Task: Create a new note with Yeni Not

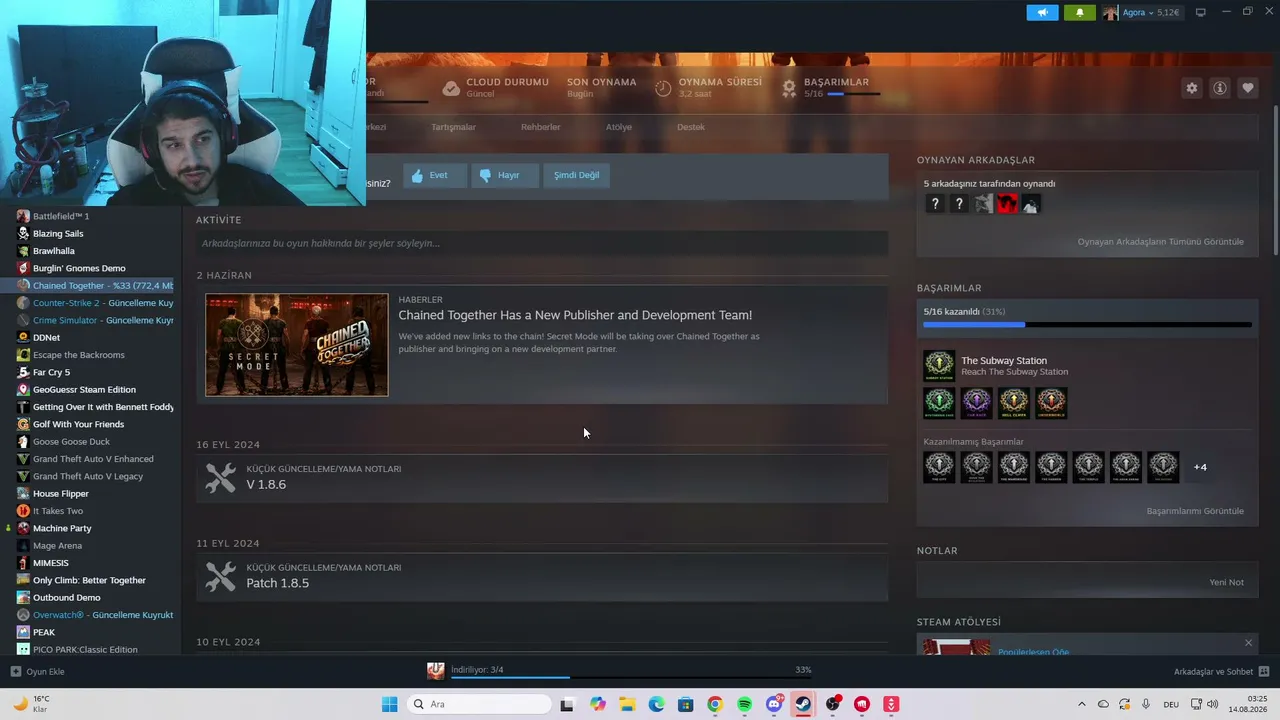Action: [x=1226, y=582]
